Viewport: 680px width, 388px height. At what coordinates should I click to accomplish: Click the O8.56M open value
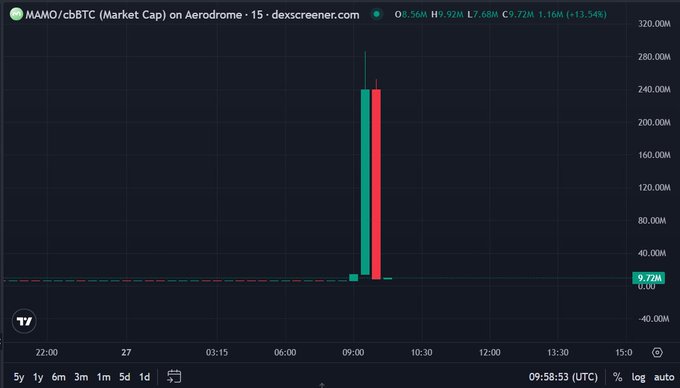(411, 15)
